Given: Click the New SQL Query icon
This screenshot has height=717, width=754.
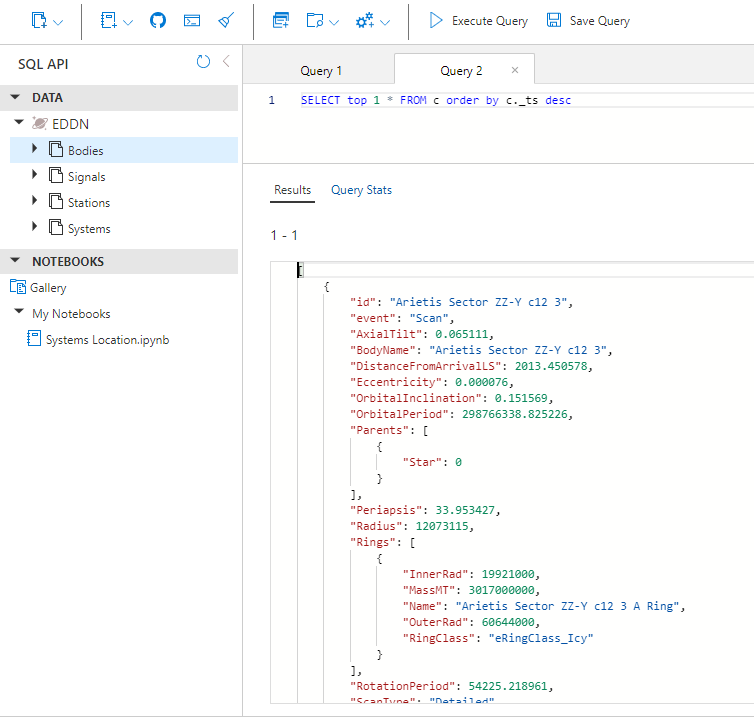Looking at the screenshot, I should [280, 20].
